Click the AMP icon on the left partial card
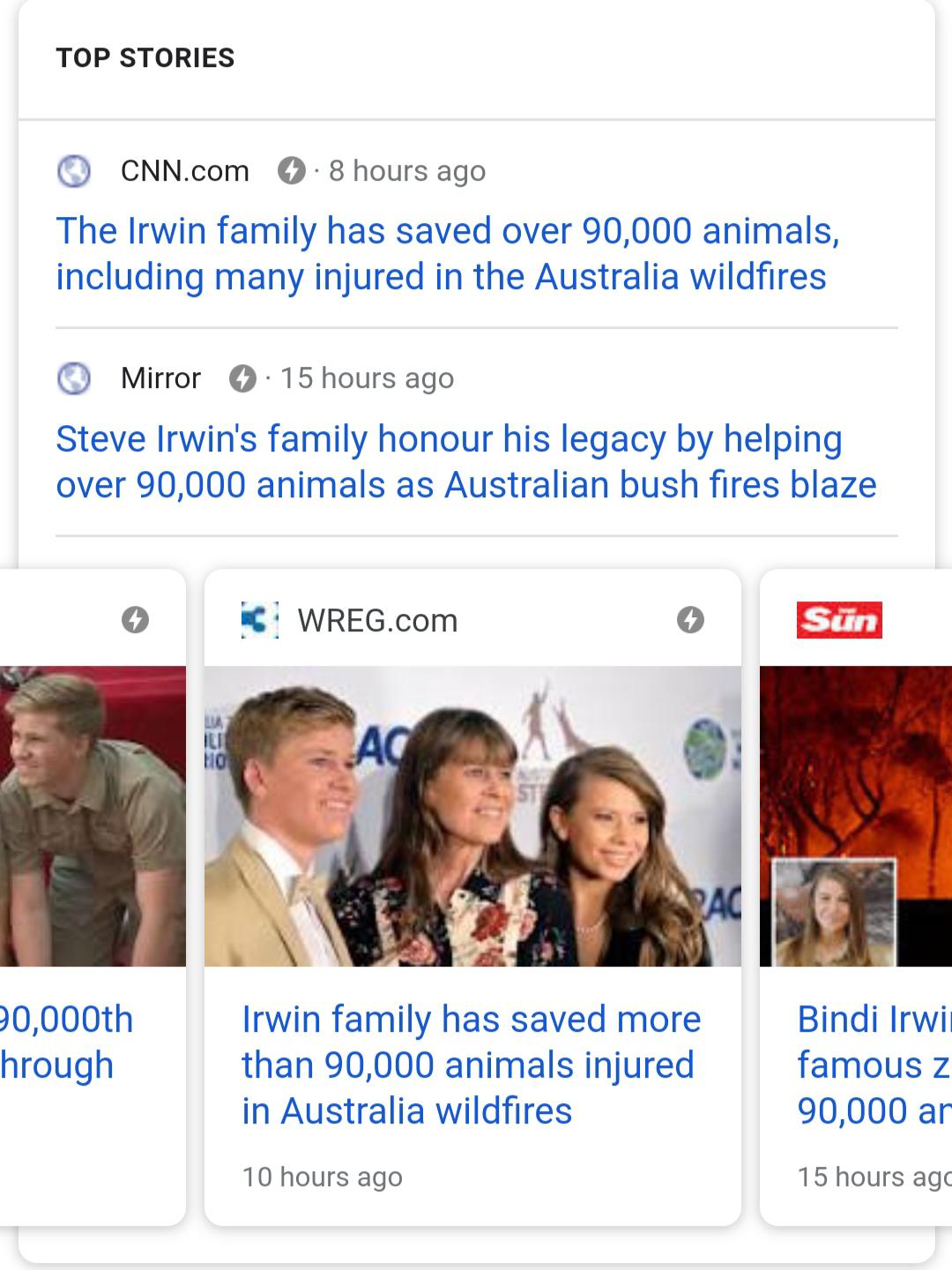Viewport: 952px width, 1270px height. (135, 620)
